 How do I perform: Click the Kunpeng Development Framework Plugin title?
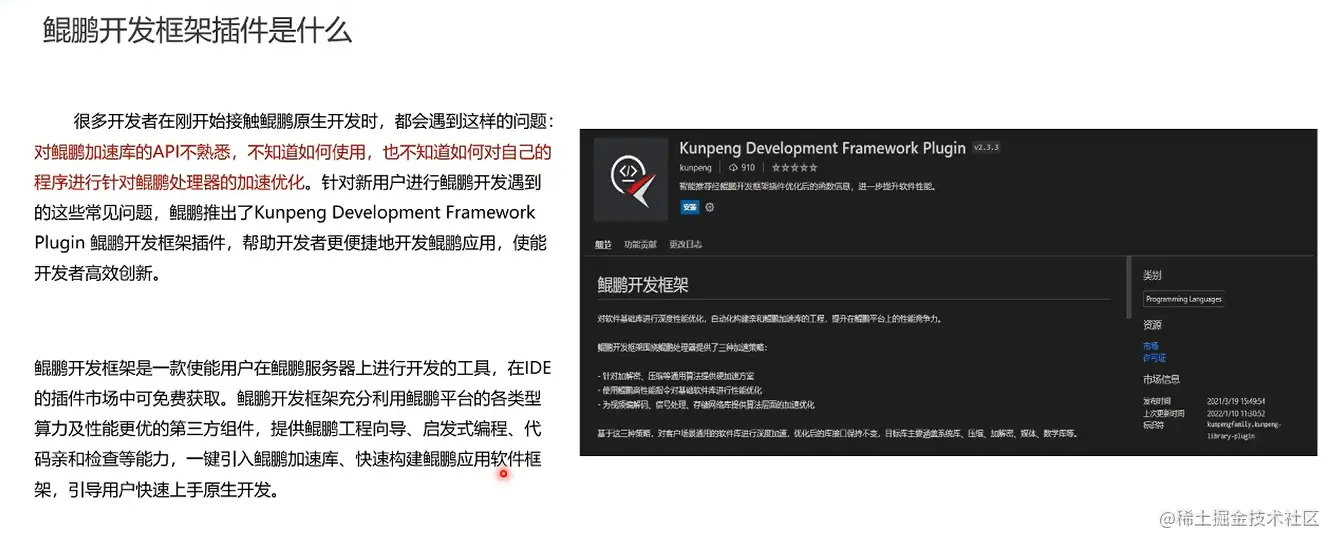pos(822,148)
